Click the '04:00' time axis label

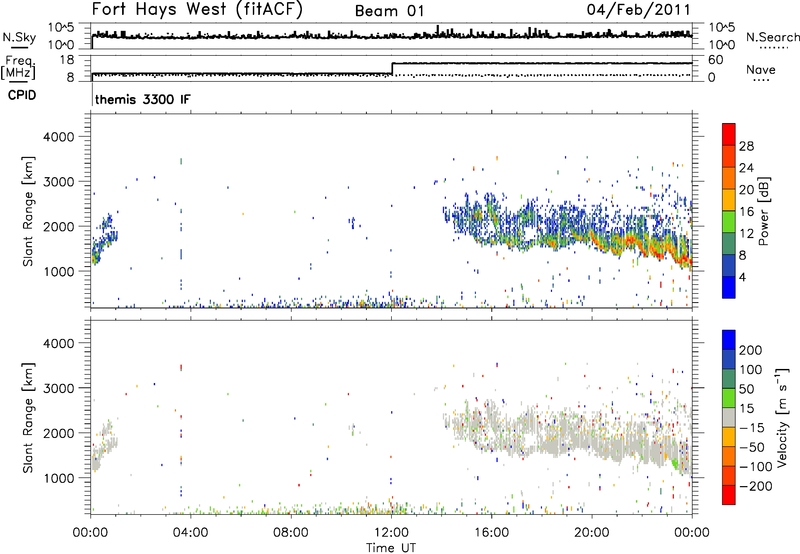pyautogui.click(x=190, y=533)
